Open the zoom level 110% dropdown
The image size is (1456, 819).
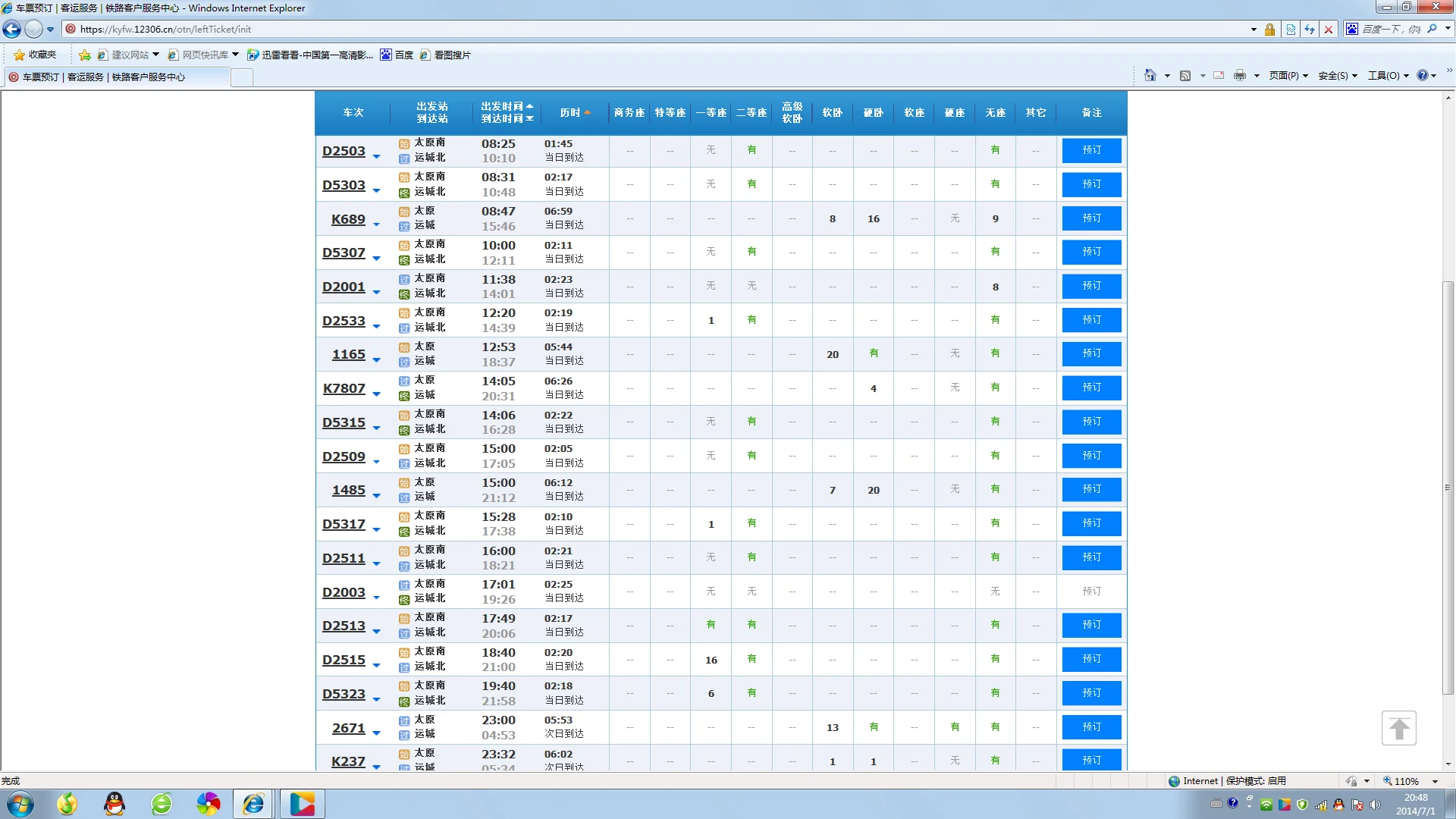tap(1433, 781)
